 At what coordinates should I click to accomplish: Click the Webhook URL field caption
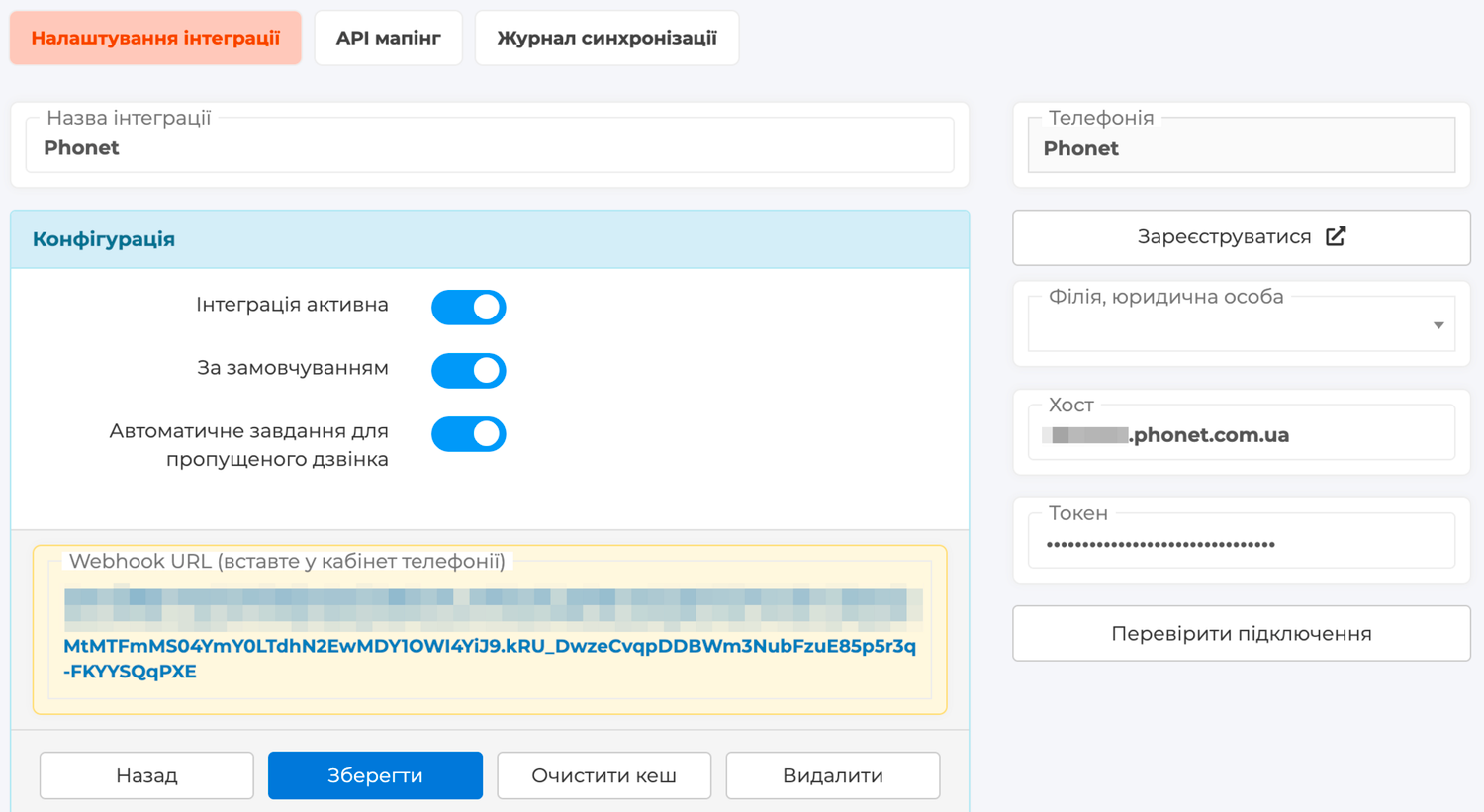point(287,561)
